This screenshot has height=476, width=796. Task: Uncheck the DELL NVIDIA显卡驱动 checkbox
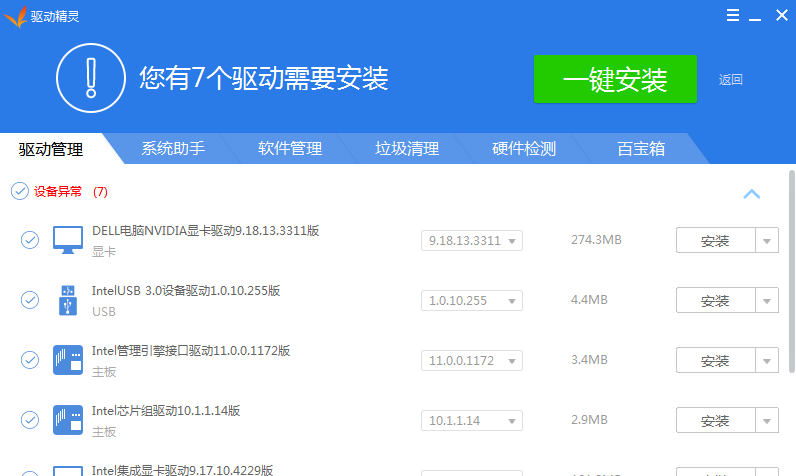click(30, 240)
